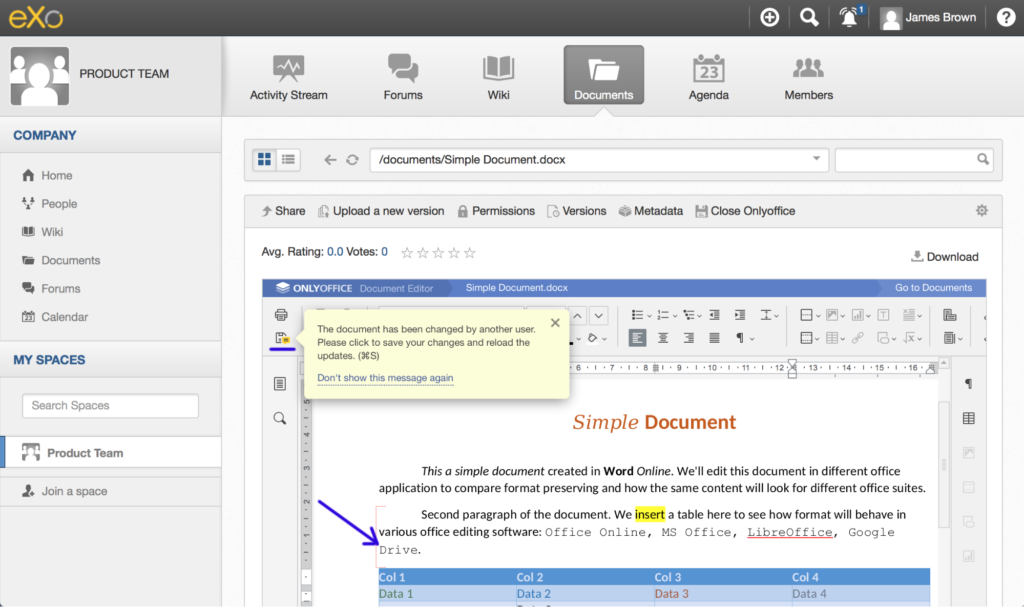1024x607 pixels.
Task: Open table settings in right sidebar
Action: [968, 418]
